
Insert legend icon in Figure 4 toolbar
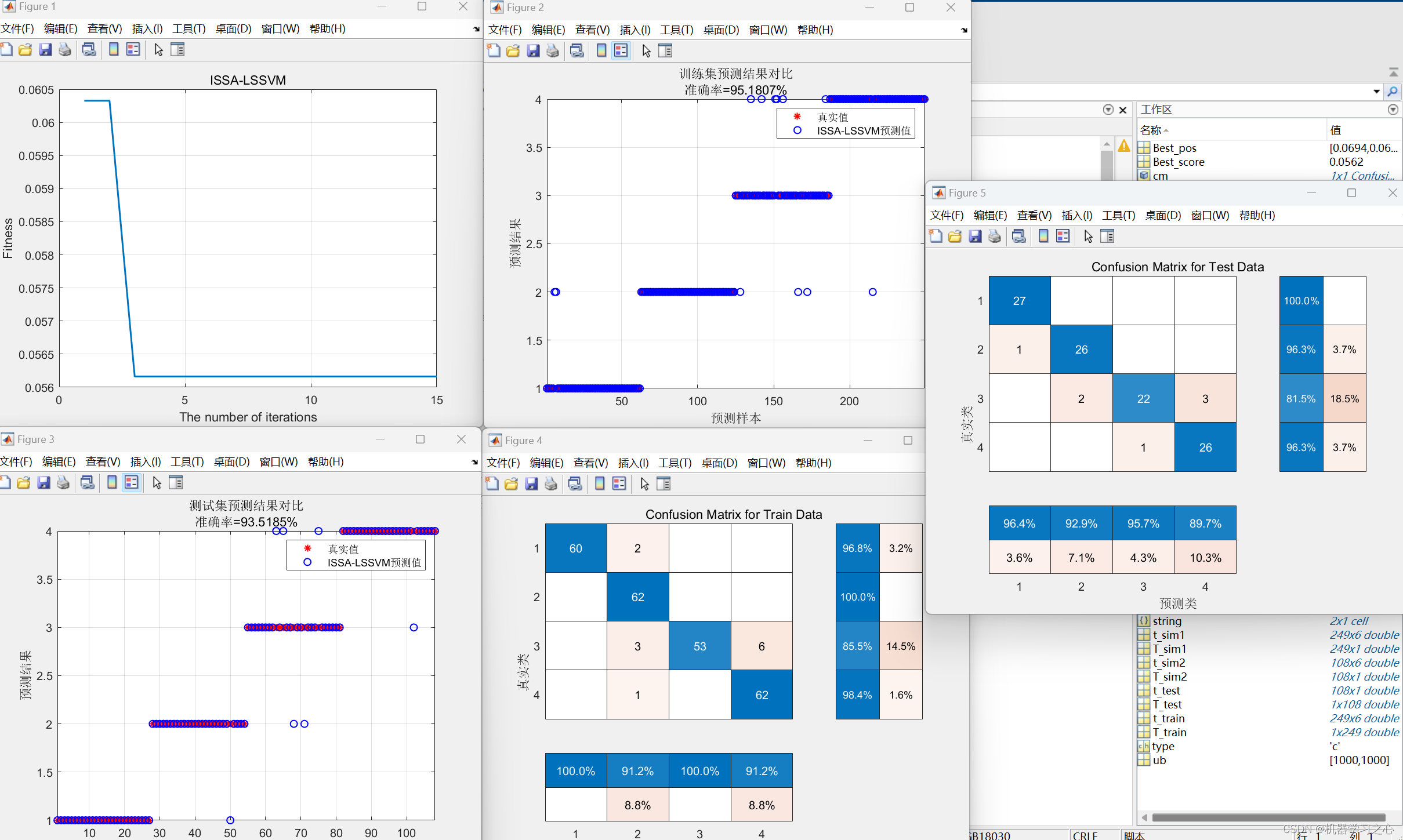[x=619, y=484]
